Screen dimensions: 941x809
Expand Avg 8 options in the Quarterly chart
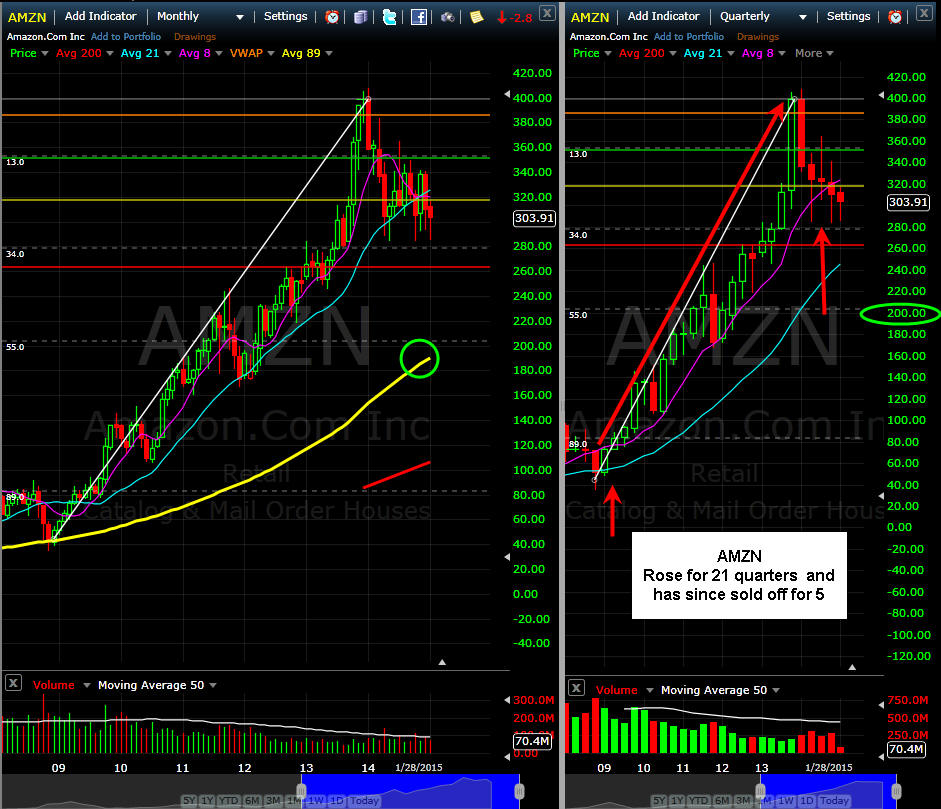[781, 53]
